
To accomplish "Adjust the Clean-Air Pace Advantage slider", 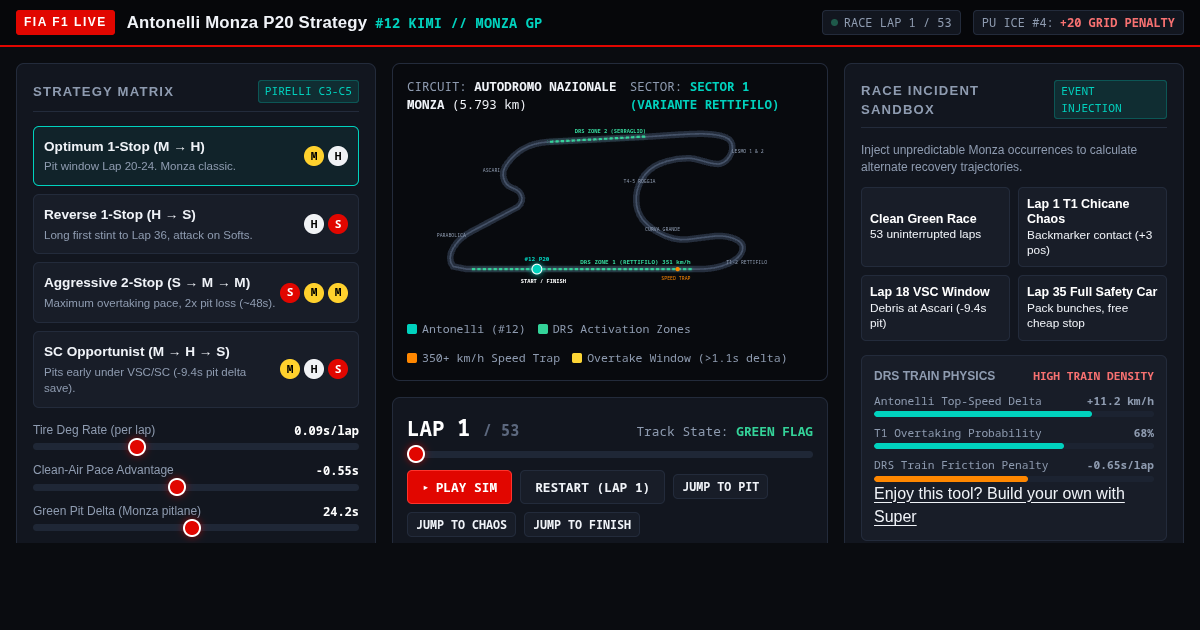I will (x=196, y=487).
